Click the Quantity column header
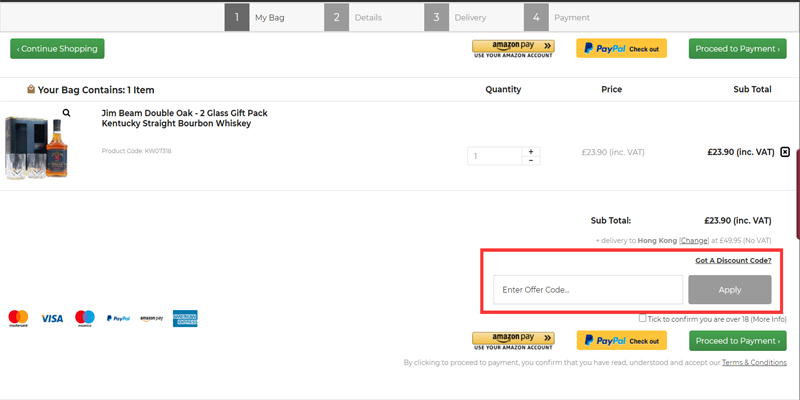Viewport: 800px width, 400px height. [x=503, y=89]
